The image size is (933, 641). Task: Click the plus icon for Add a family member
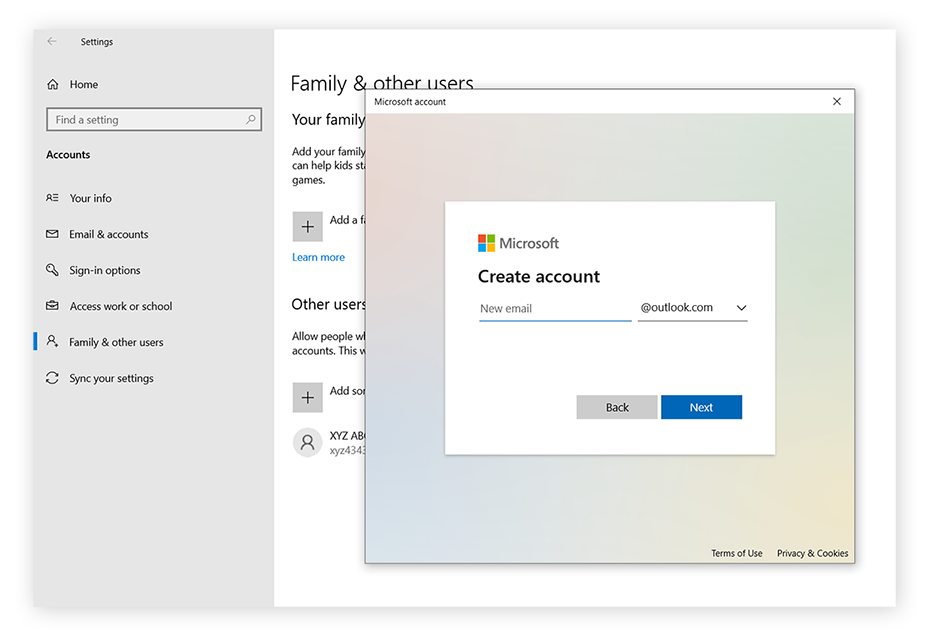point(308,227)
